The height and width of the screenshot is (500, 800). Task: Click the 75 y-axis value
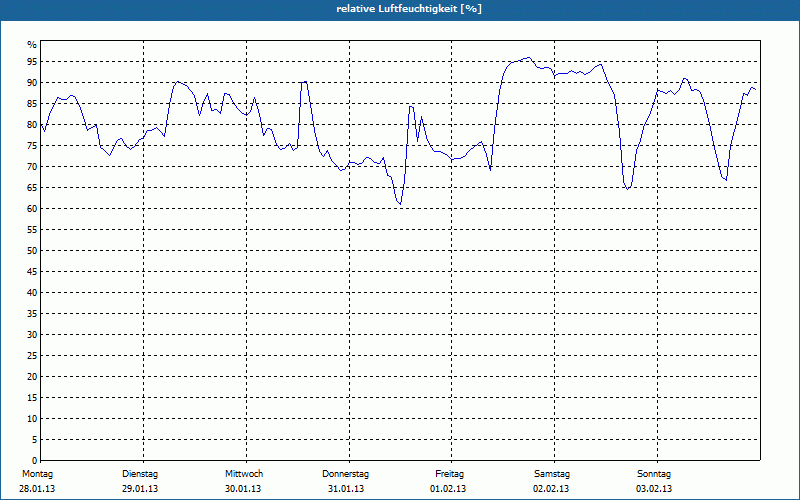(32, 145)
